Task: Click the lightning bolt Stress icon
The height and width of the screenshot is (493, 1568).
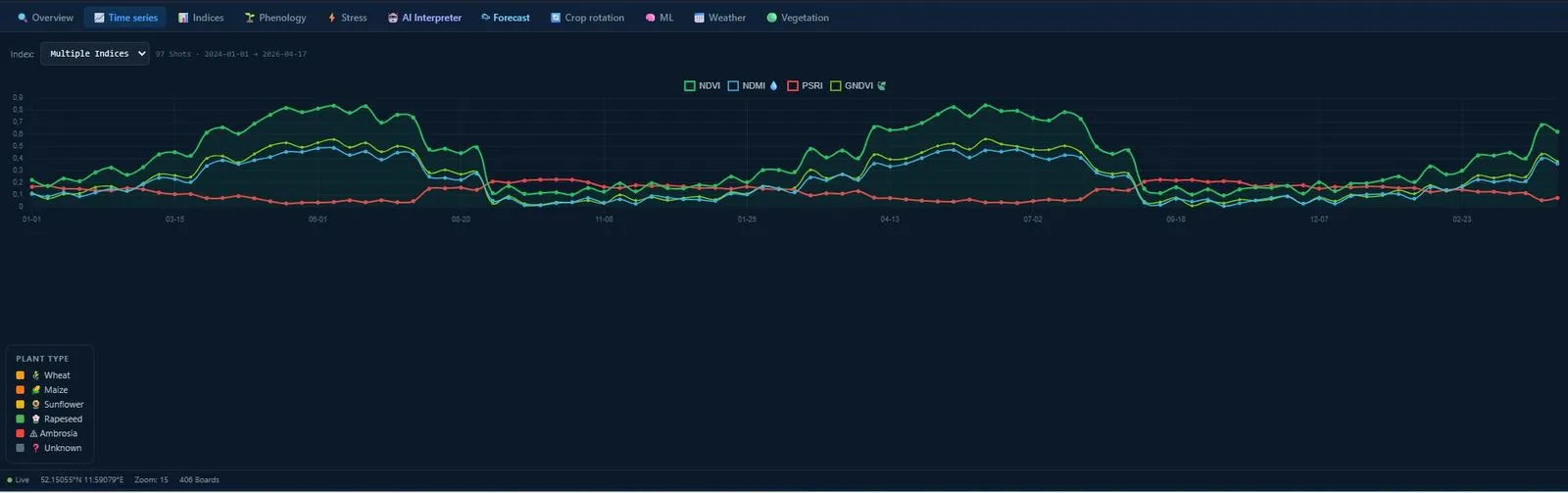Action: click(332, 18)
